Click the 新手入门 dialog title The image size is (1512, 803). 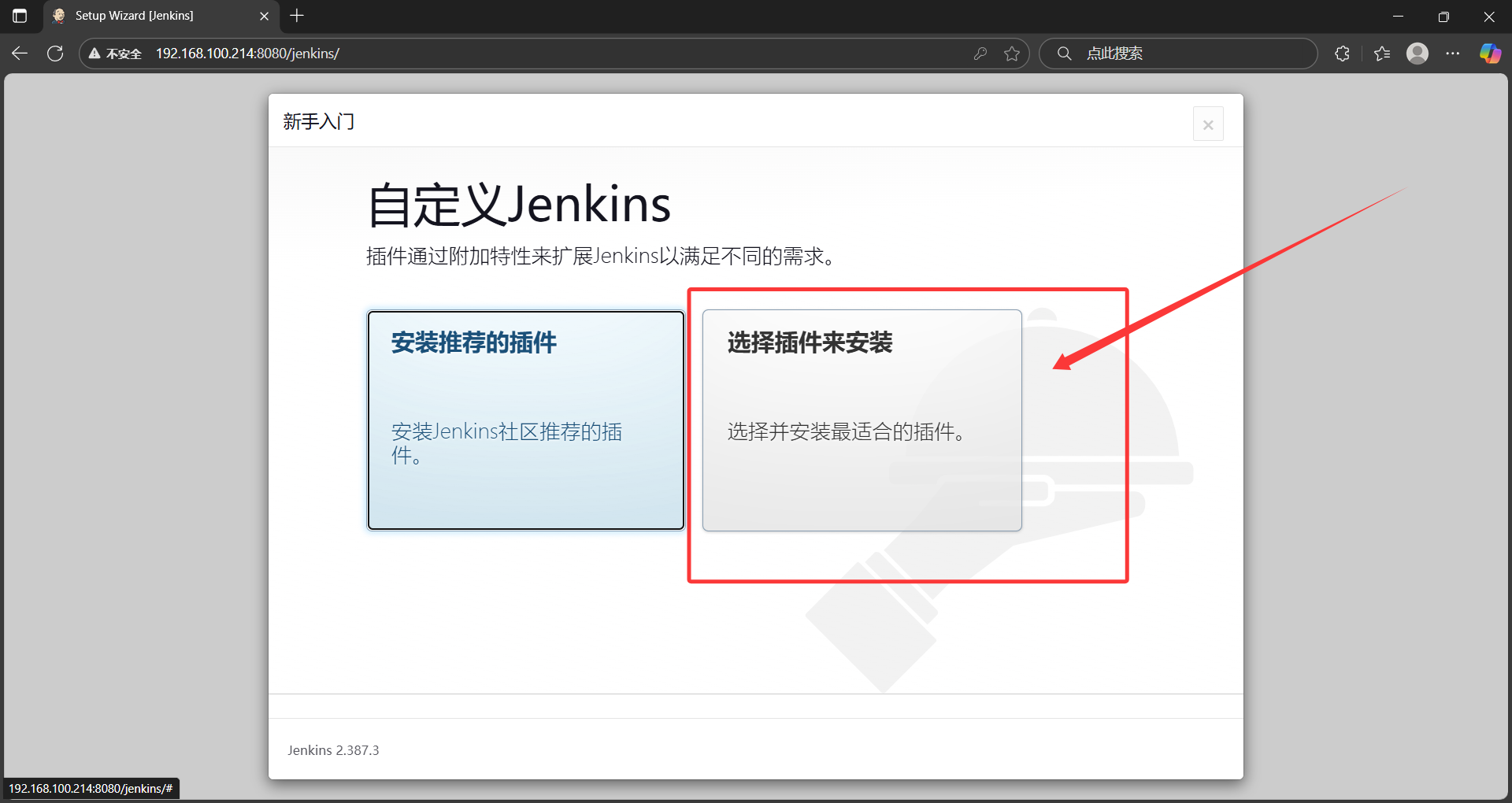[x=319, y=121]
